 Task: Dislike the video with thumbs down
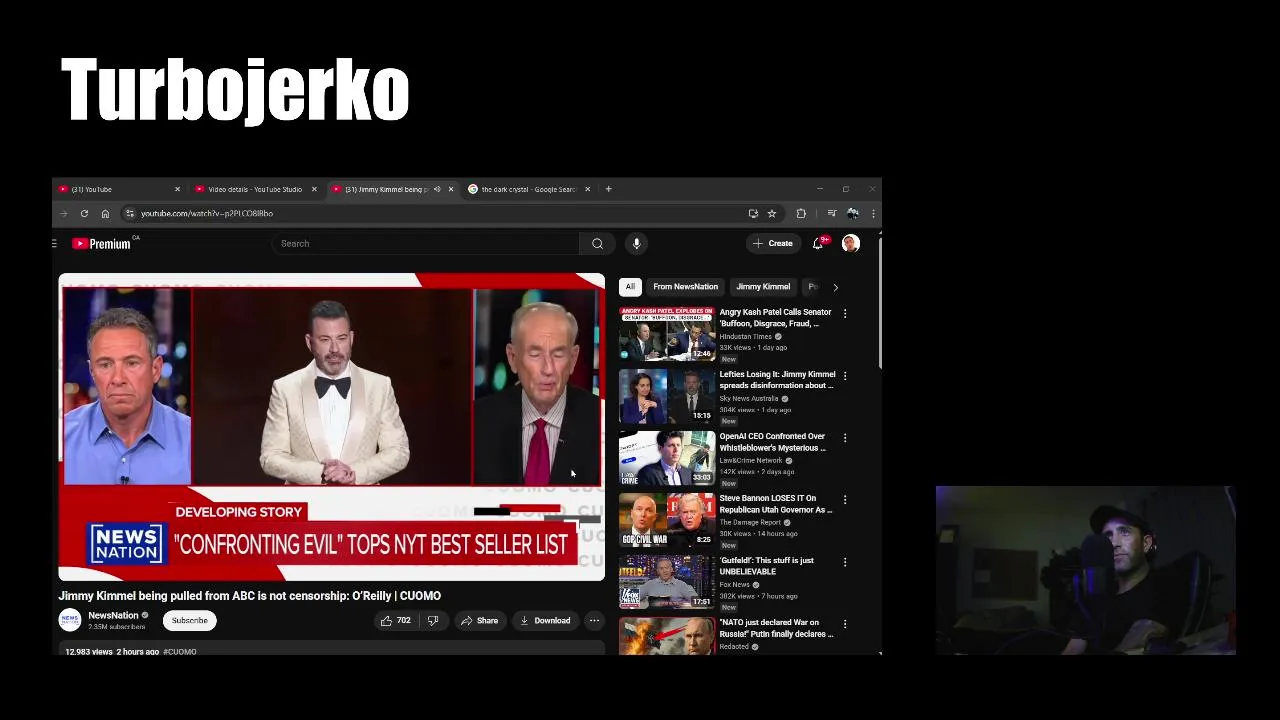click(433, 620)
